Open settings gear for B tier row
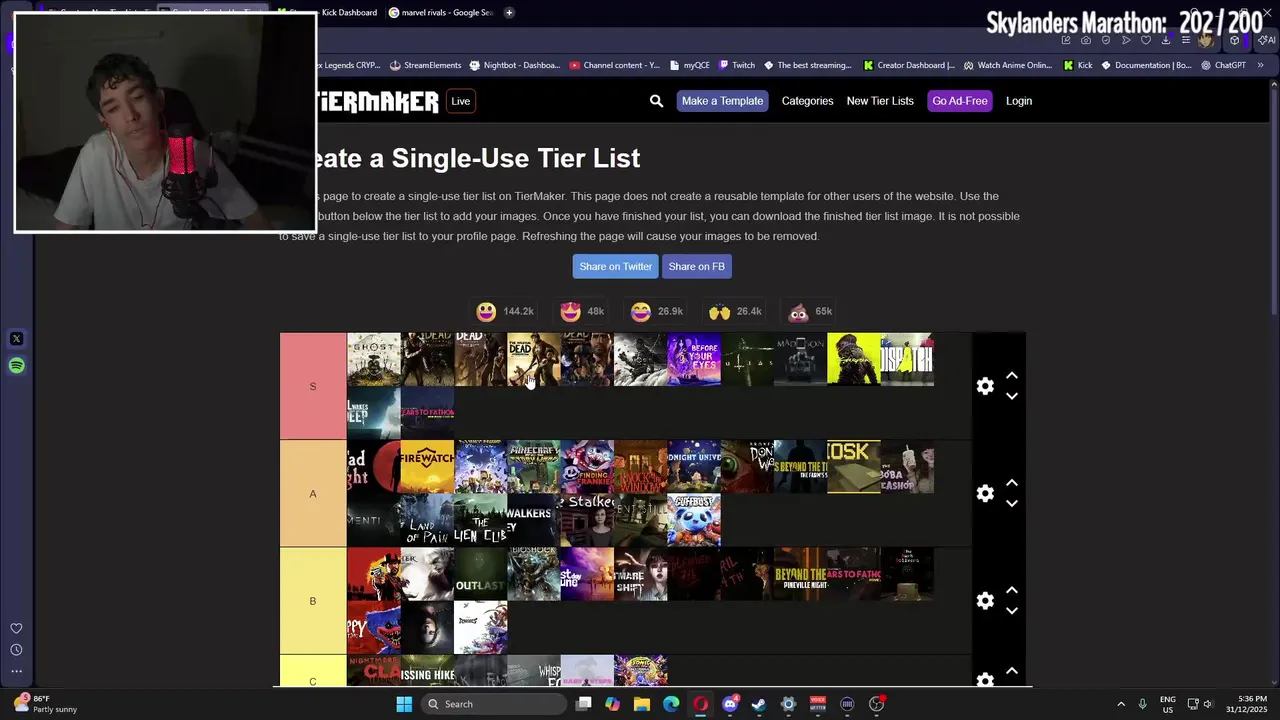 [x=985, y=600]
